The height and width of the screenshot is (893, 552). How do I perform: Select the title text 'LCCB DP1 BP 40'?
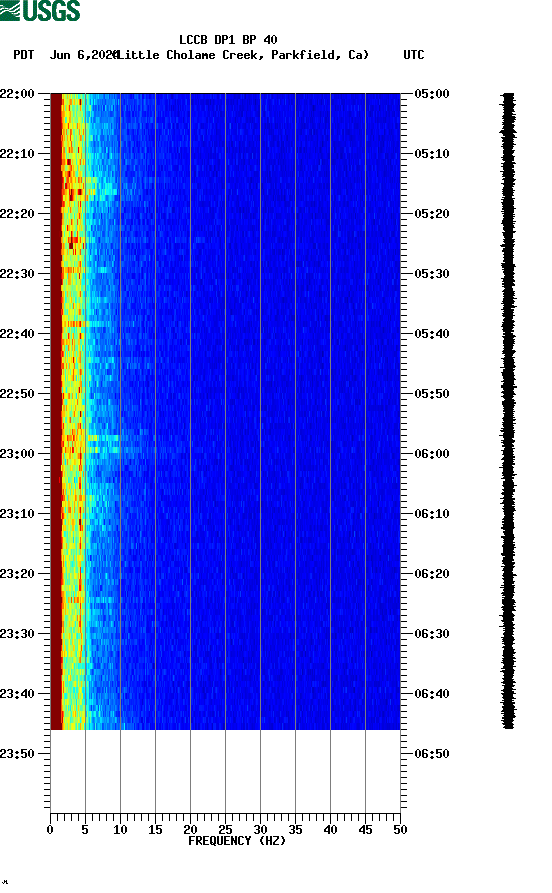click(228, 40)
